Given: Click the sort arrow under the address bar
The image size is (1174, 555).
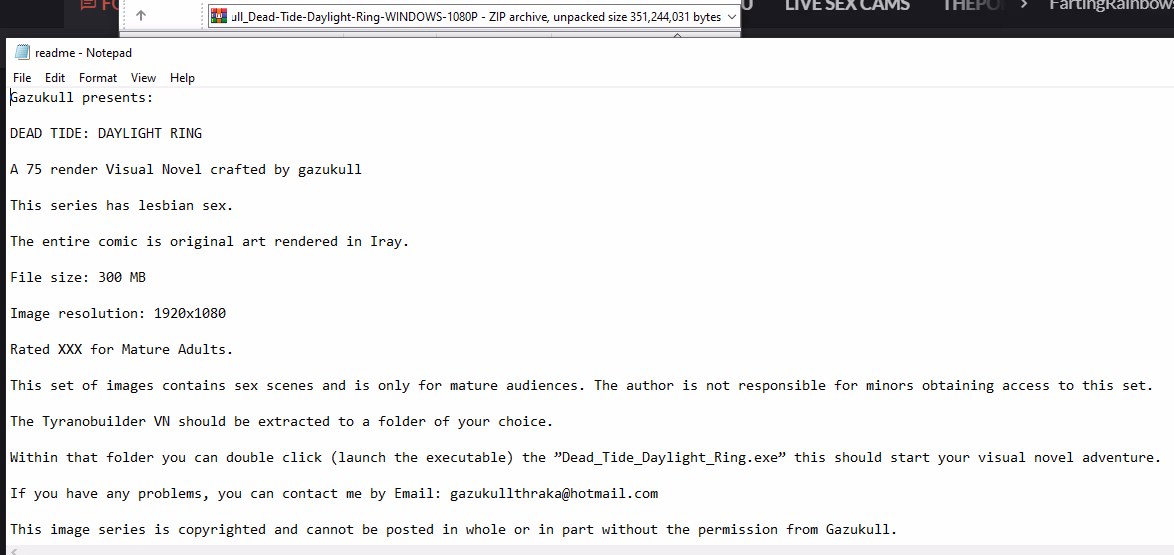Looking at the screenshot, I should [679, 34].
